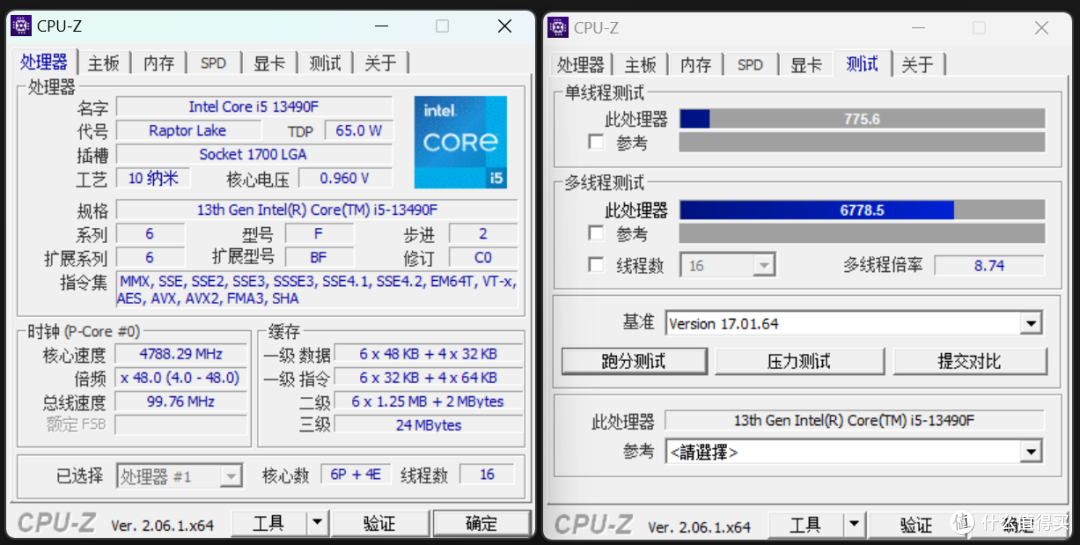Viewport: 1080px width, 545px height.
Task: Click empty 参考 bar under 单线程测试
Action: [862, 142]
